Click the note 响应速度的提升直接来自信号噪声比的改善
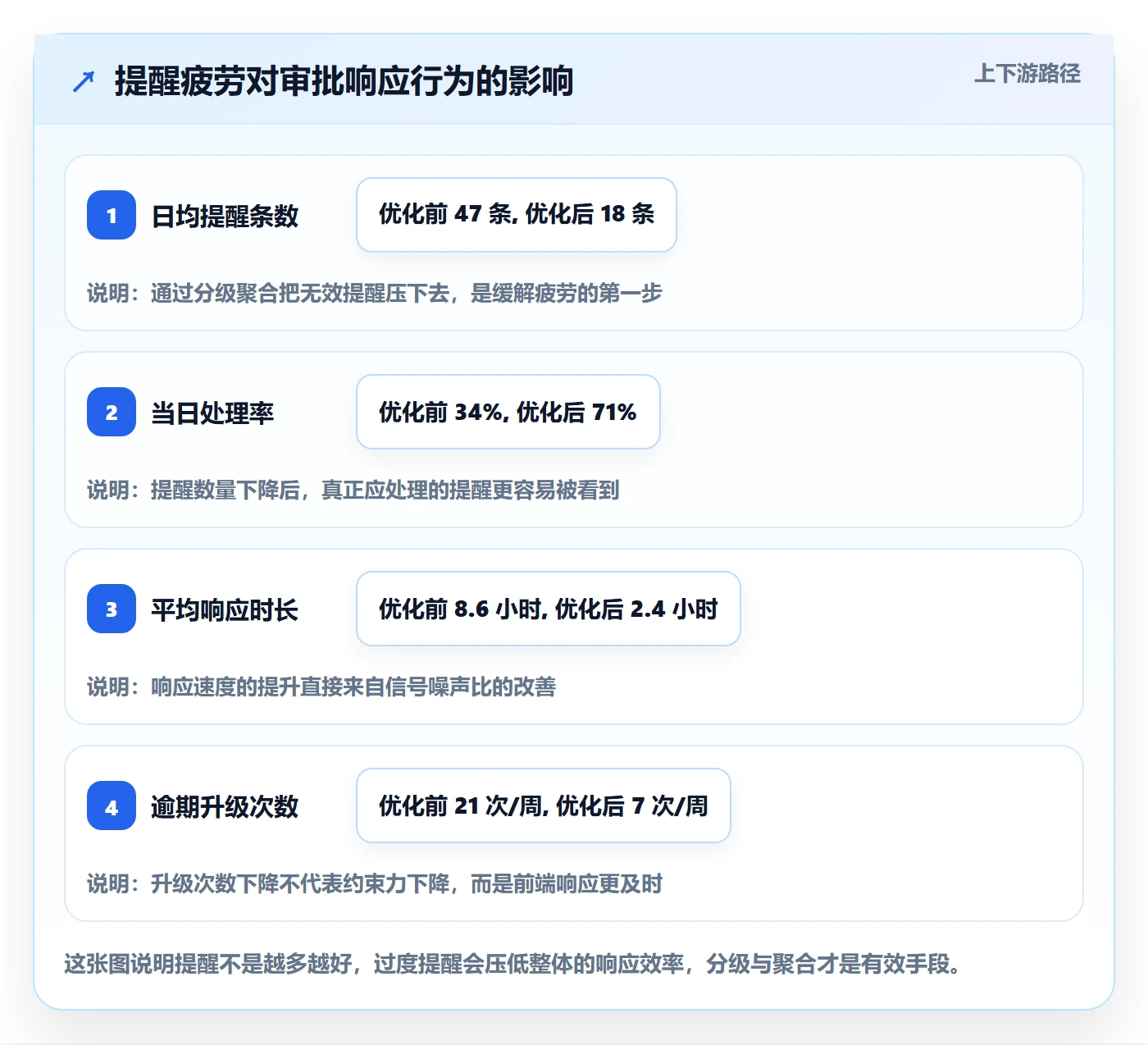 [x=353, y=687]
